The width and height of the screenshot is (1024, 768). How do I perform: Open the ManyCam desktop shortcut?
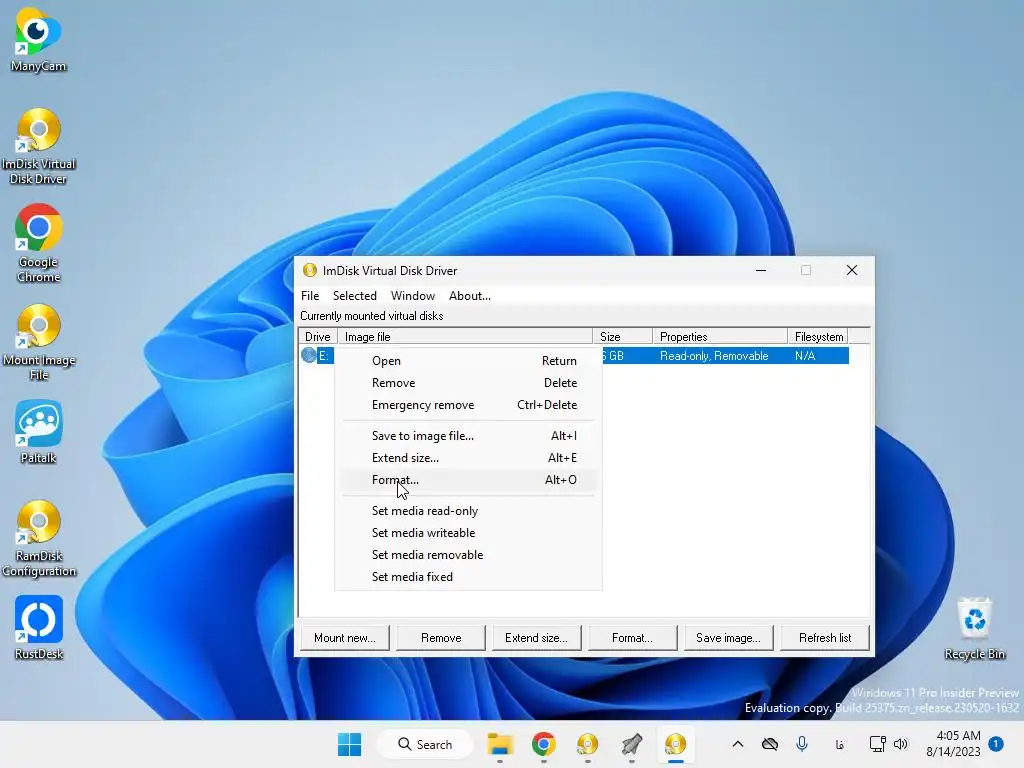[x=38, y=39]
